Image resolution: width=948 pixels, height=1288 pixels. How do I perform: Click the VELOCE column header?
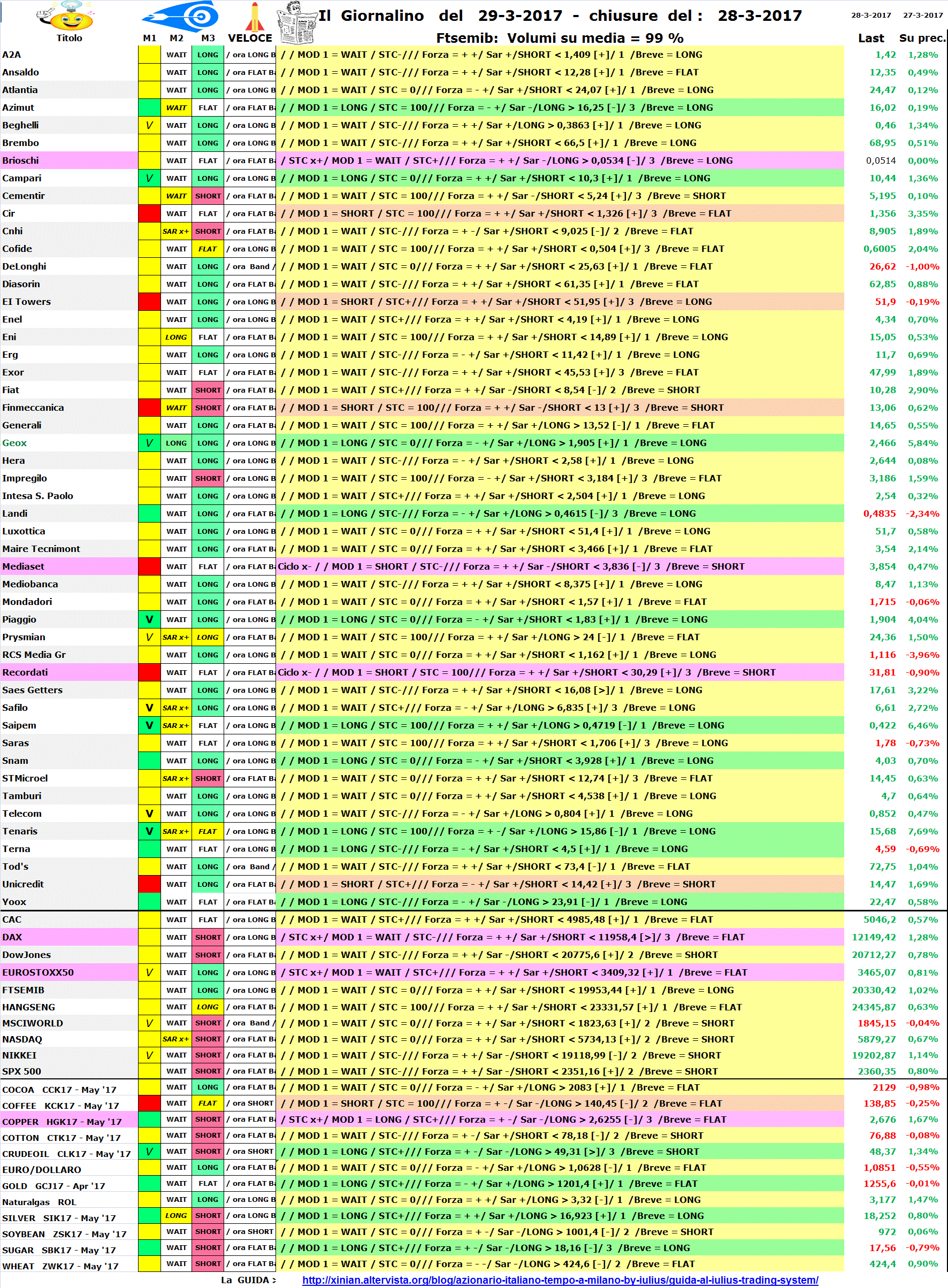coord(250,38)
